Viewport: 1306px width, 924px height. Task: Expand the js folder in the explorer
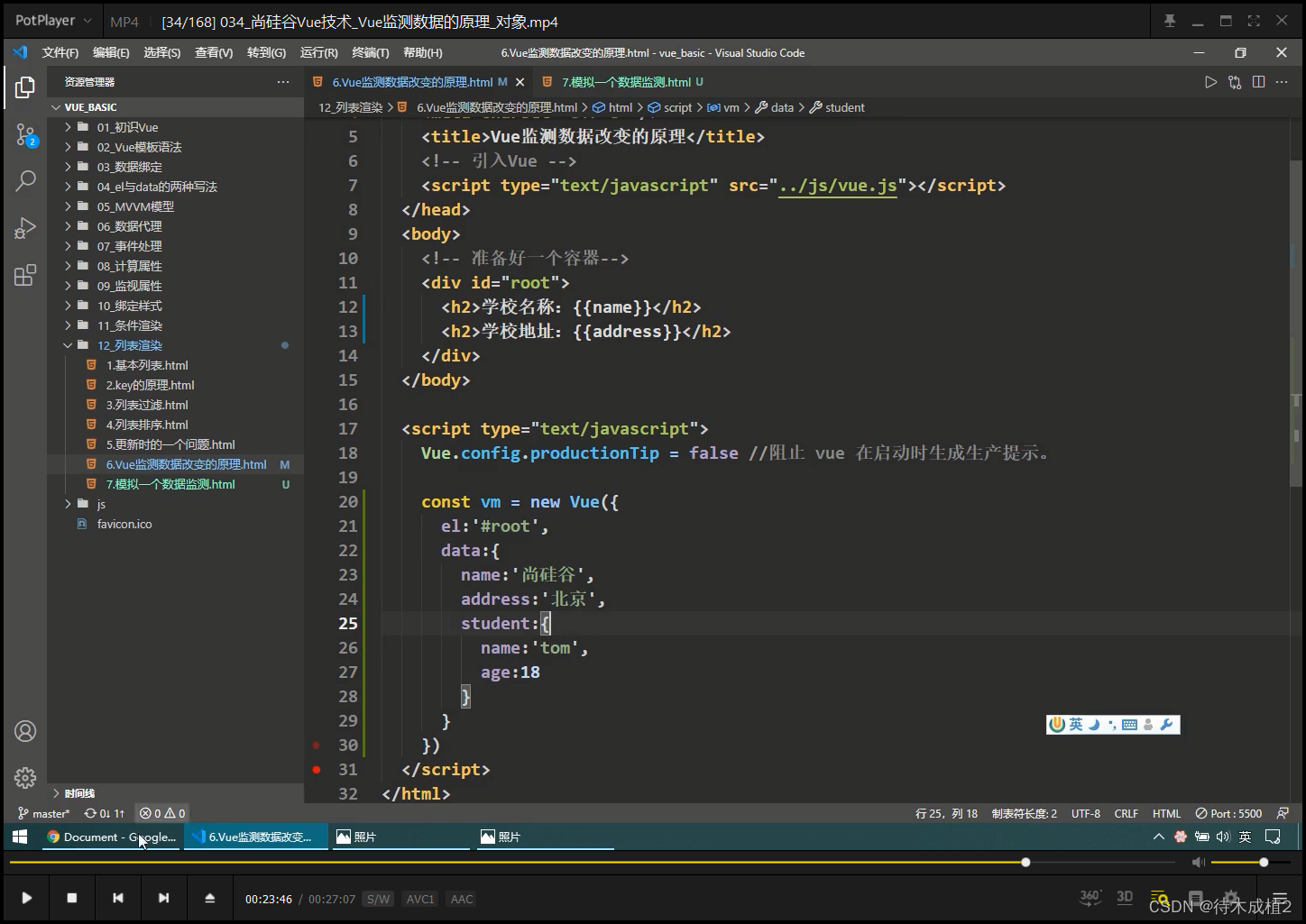(x=176, y=504)
